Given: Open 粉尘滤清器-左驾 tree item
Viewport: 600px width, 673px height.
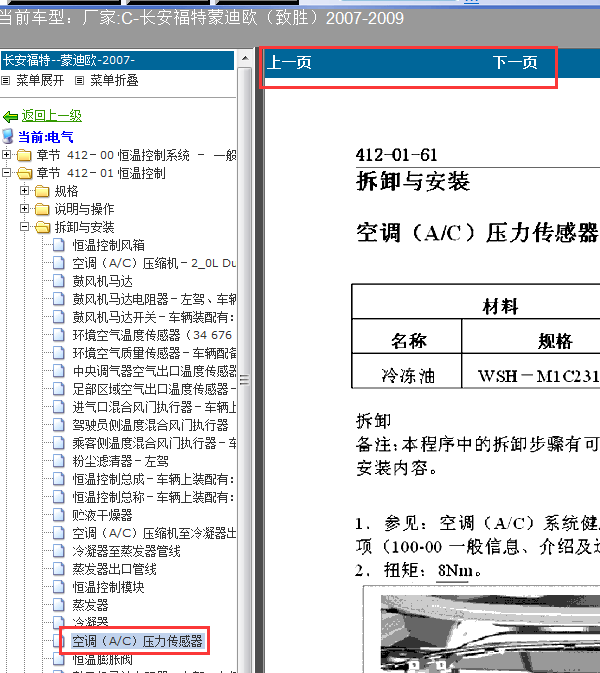Looking at the screenshot, I should pos(120,461).
